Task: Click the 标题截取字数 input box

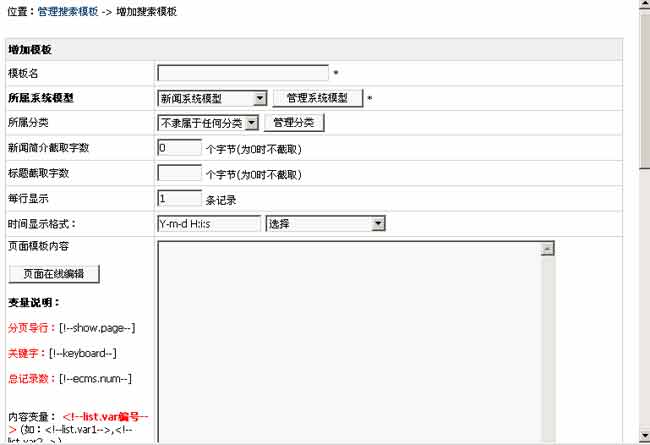Action: (180, 173)
